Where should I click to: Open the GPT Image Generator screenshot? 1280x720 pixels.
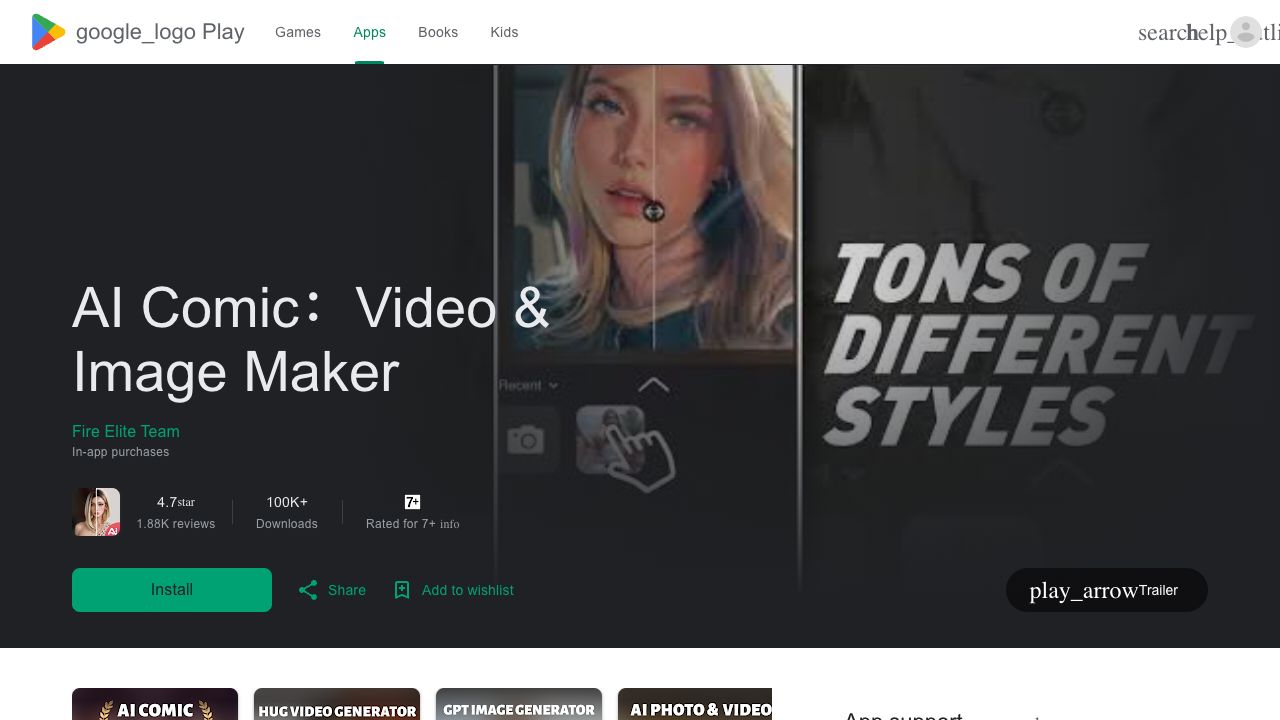click(x=519, y=705)
